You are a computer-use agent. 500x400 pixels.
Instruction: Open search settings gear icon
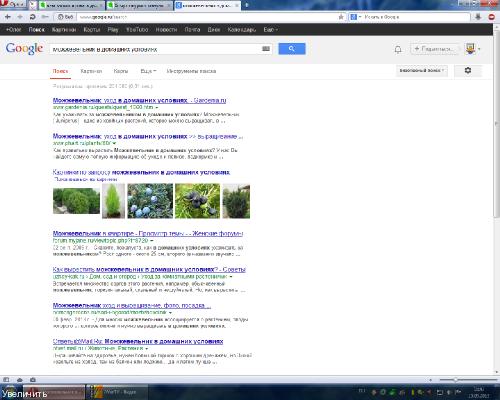click(x=468, y=71)
